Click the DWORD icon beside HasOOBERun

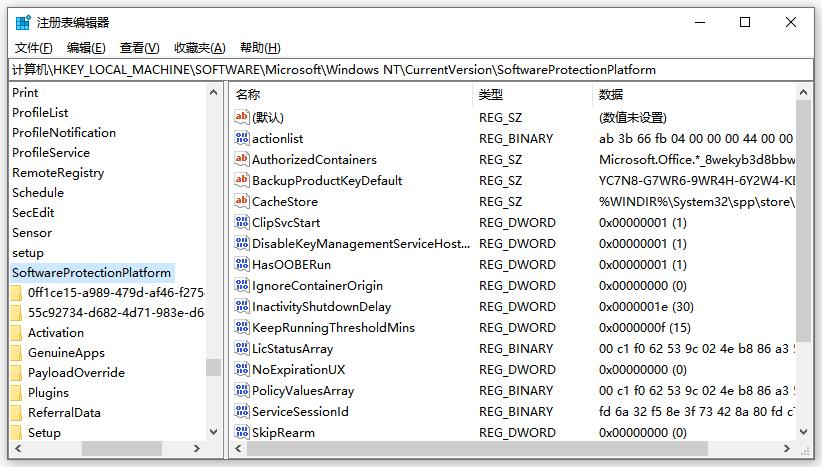(x=241, y=264)
